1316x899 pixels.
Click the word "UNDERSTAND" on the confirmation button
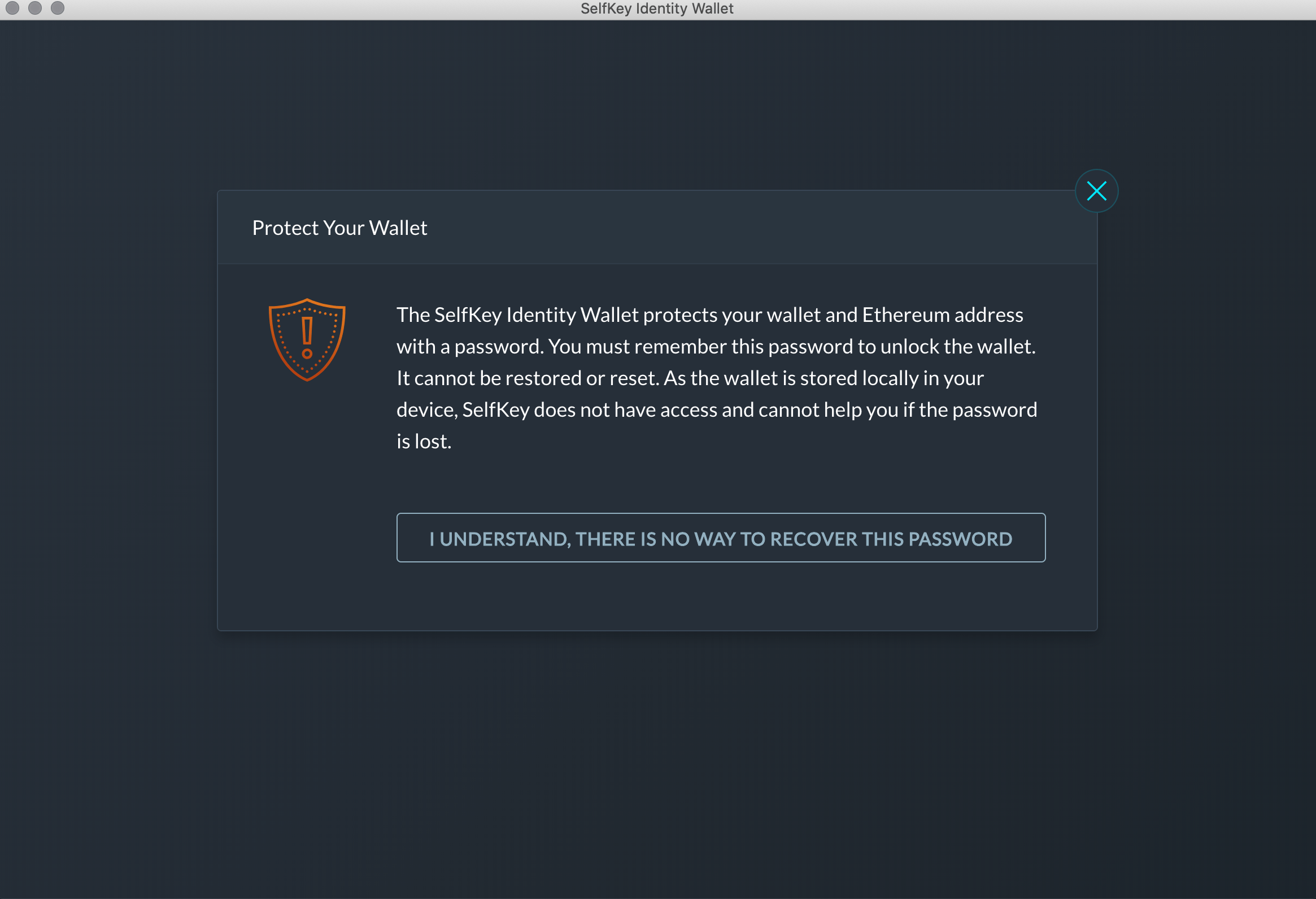504,539
